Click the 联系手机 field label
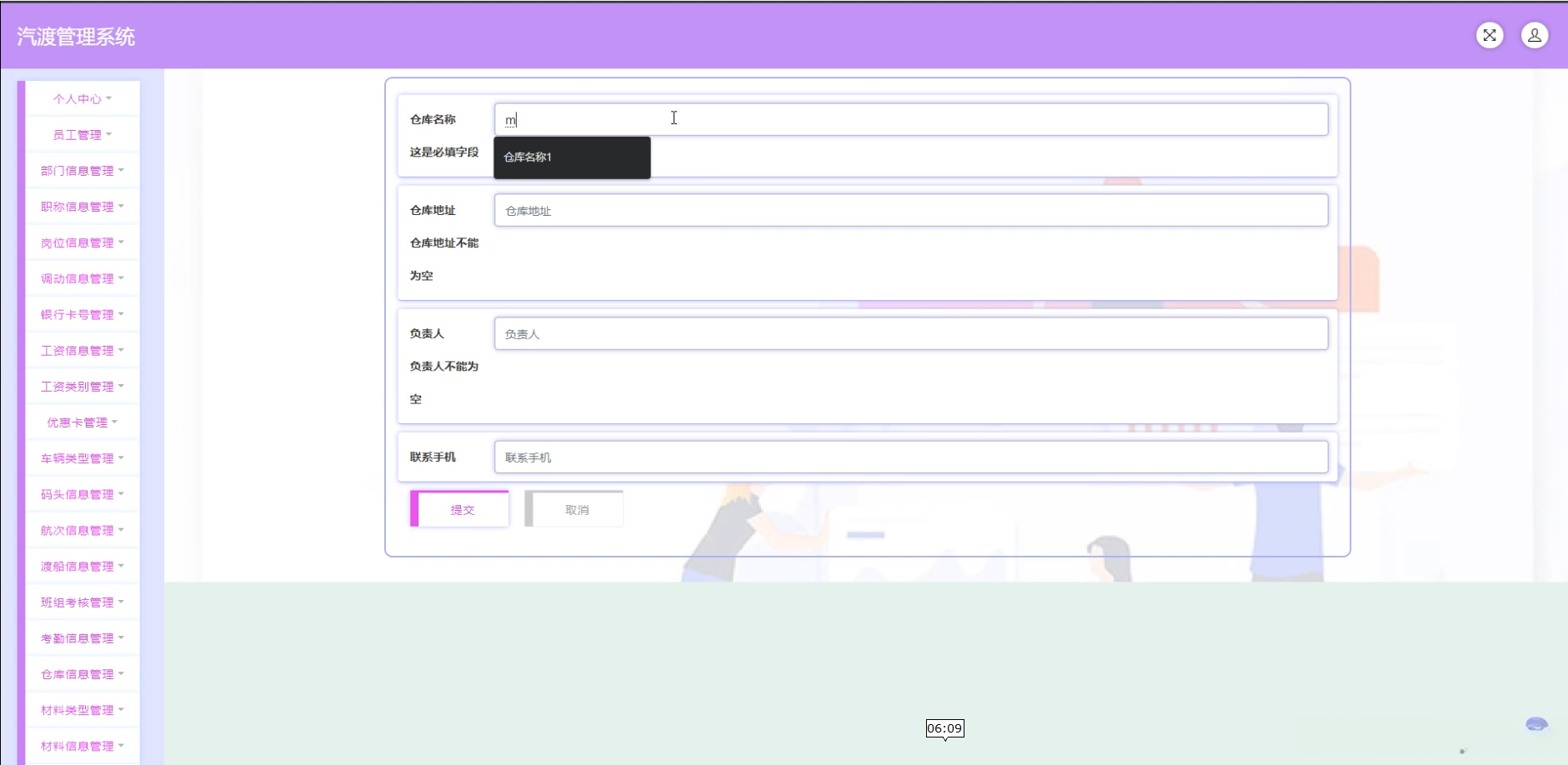 (x=433, y=457)
